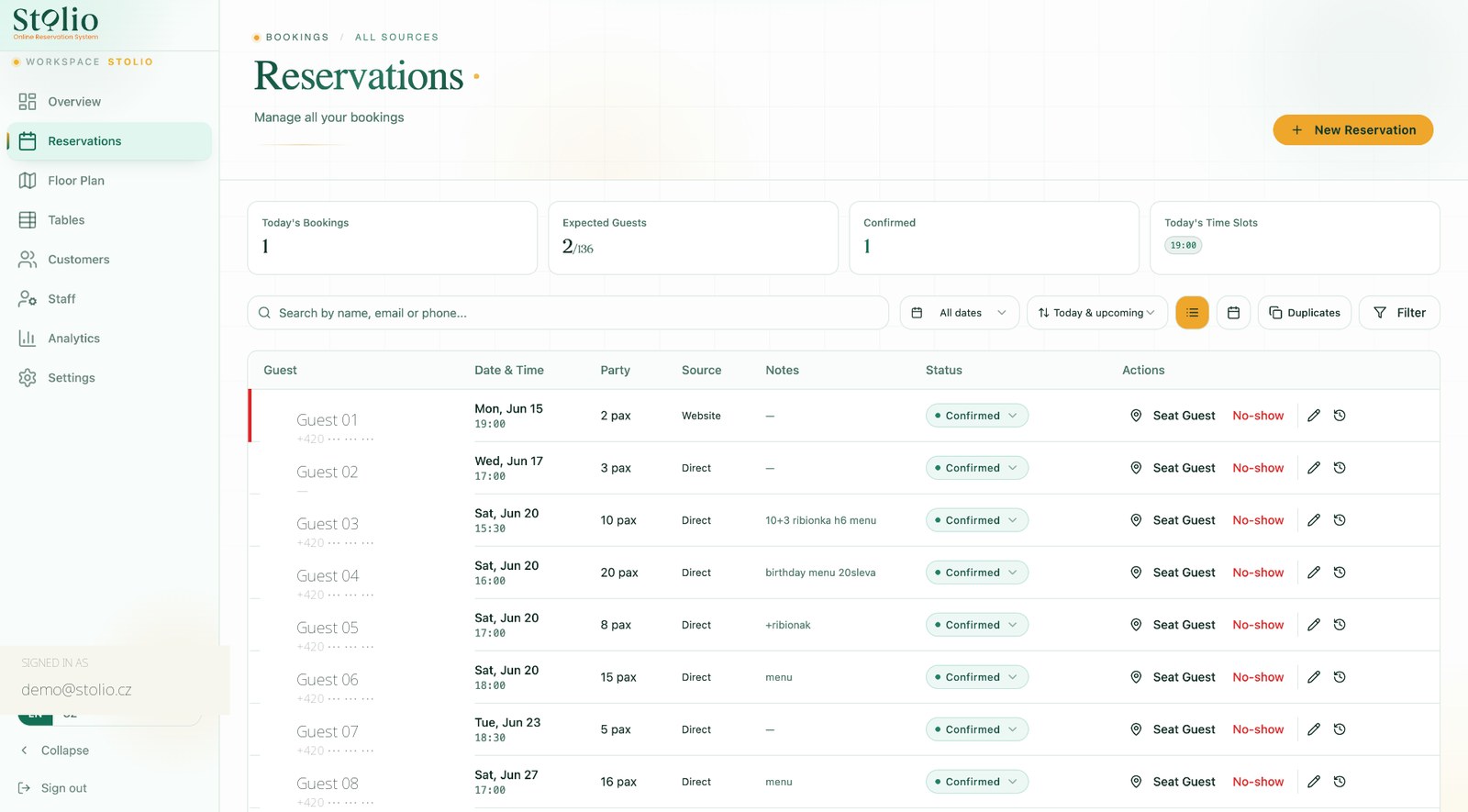Go to Floor Plan page
The width and height of the screenshot is (1468, 812).
(110, 181)
